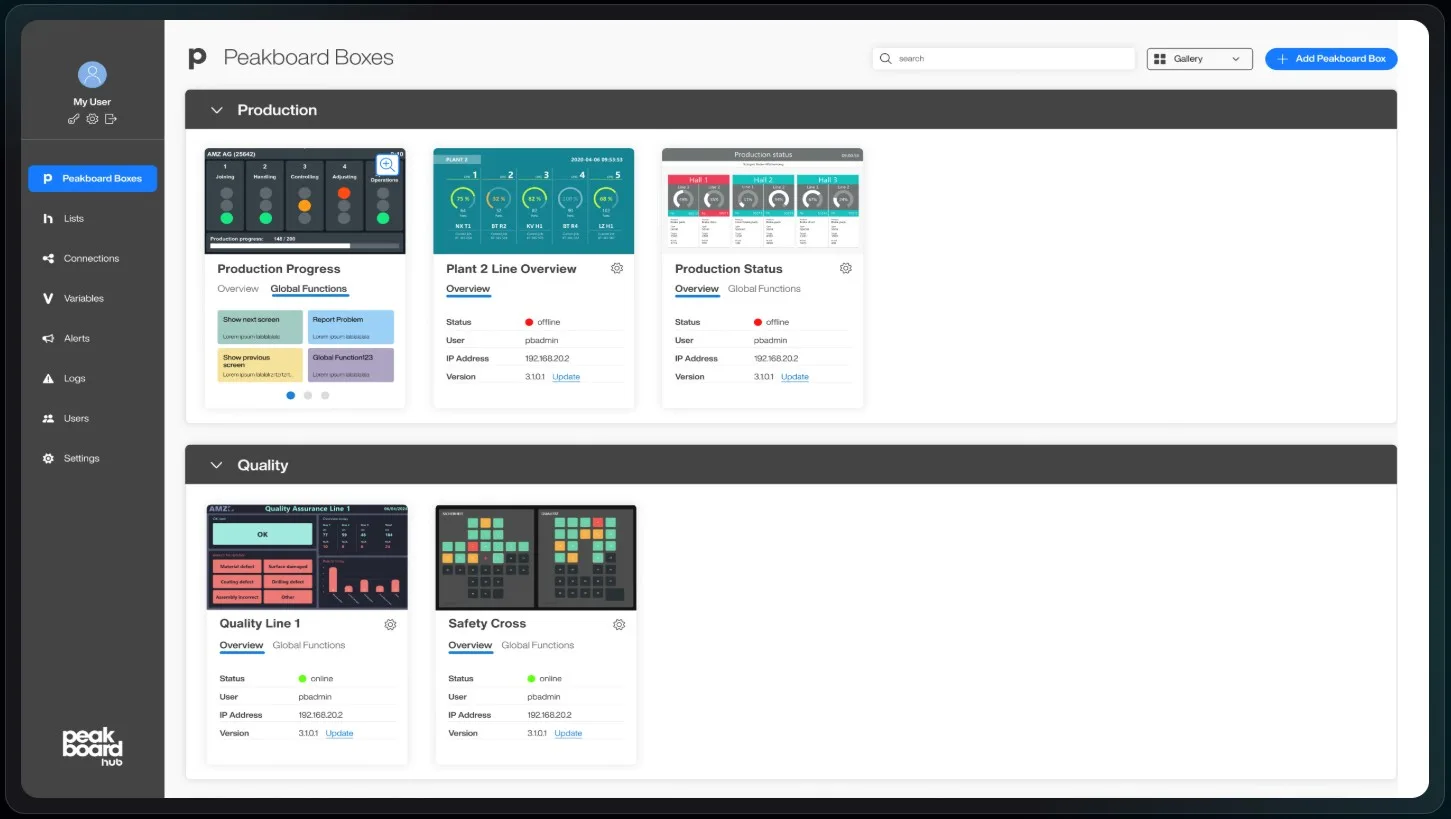Click the Logs warning triangle icon
Viewport: 1451px width, 819px height.
[48, 378]
